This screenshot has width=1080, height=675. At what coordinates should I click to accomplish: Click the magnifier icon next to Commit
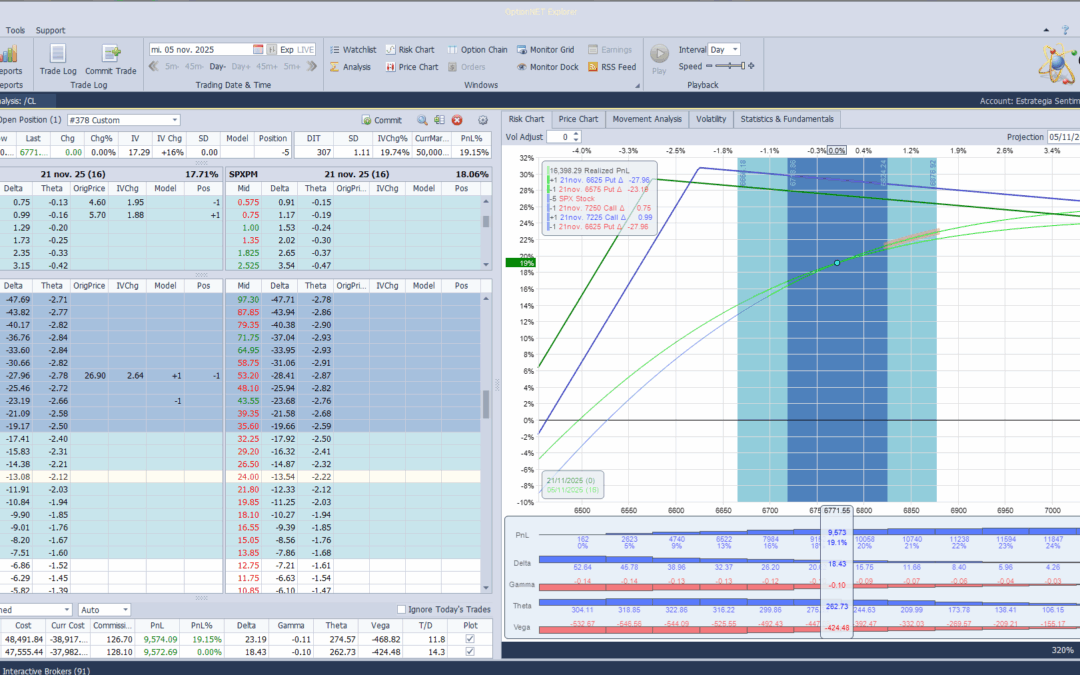click(422, 120)
